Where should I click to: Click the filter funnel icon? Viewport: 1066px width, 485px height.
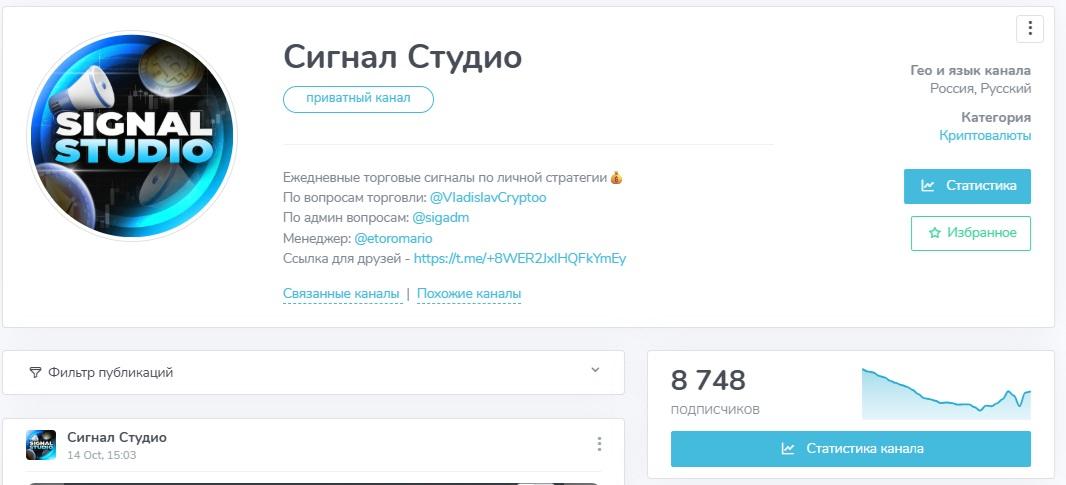pyautogui.click(x=36, y=373)
